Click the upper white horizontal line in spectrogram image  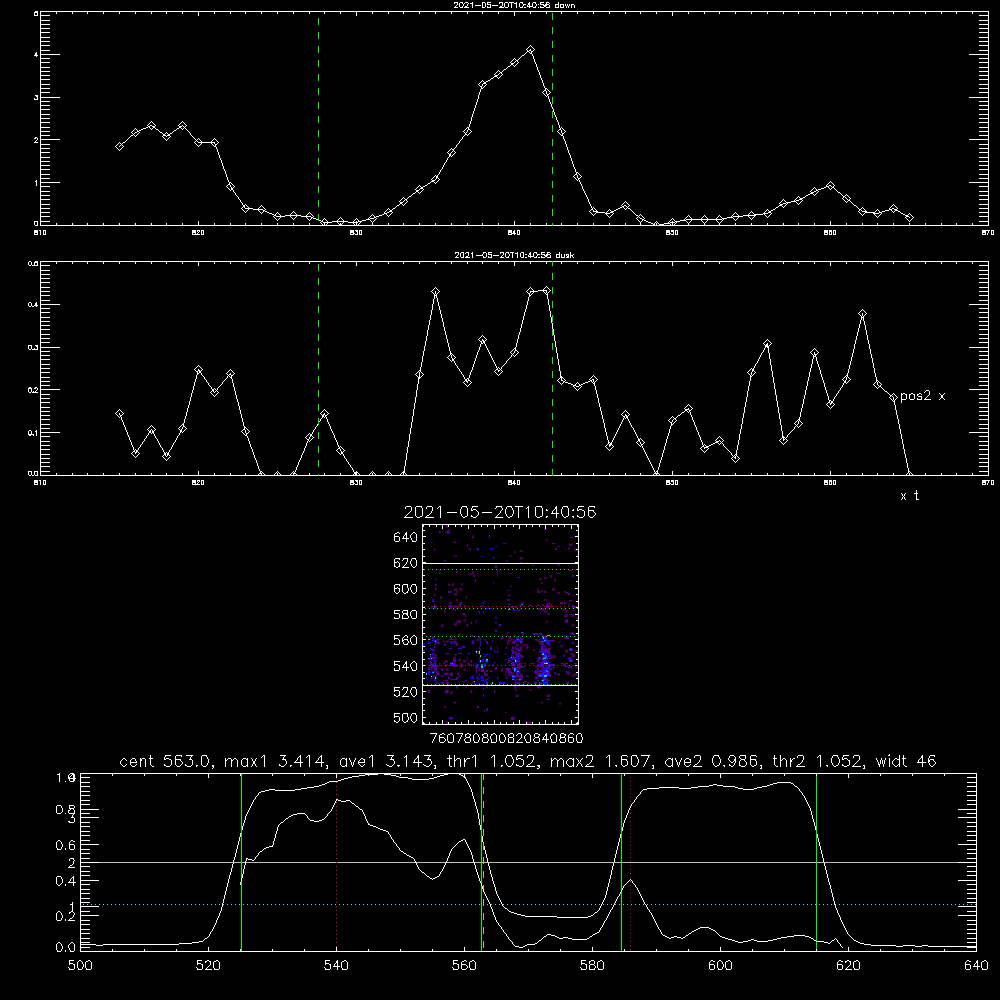pyautogui.click(x=500, y=563)
